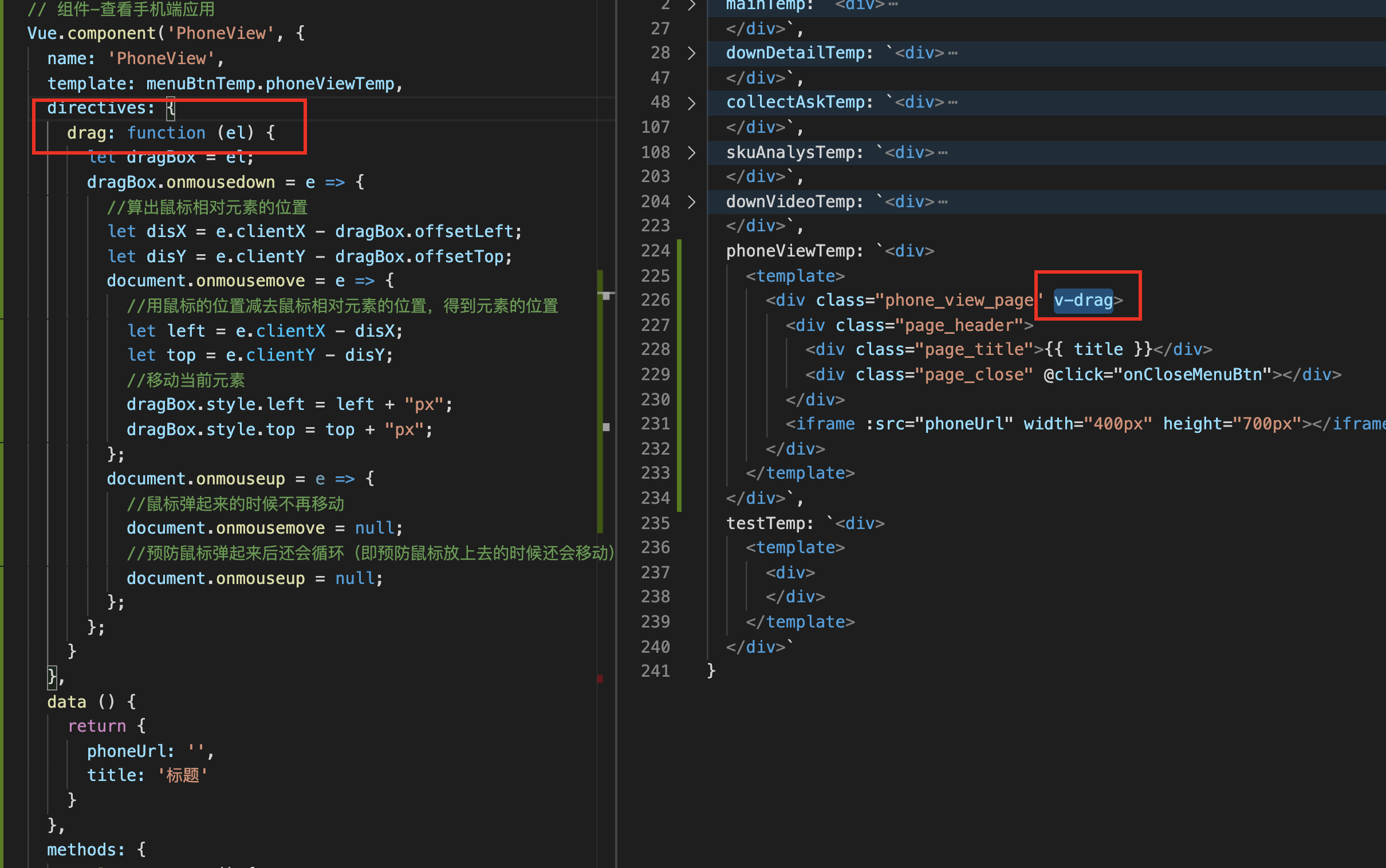Click the ellipsis icon after downVideoTemp div

coord(943,202)
